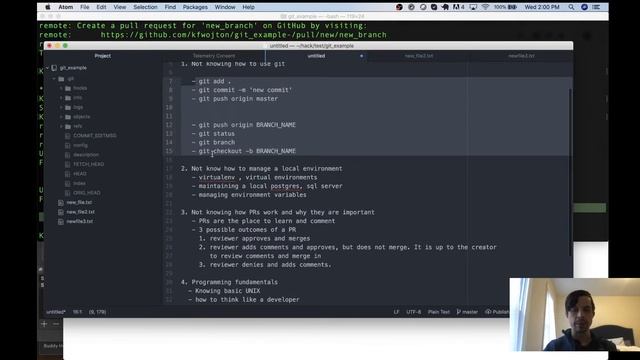
Task: Open ORIG_HEAD in the tree
Action: 87,193
